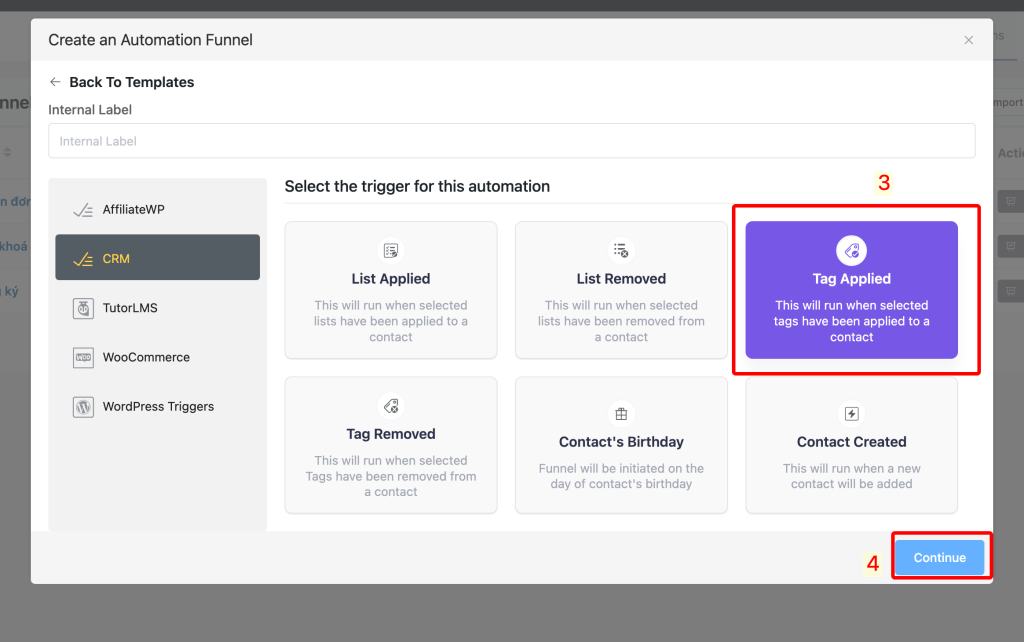Pick the List Removed trigger card title

(x=621, y=279)
